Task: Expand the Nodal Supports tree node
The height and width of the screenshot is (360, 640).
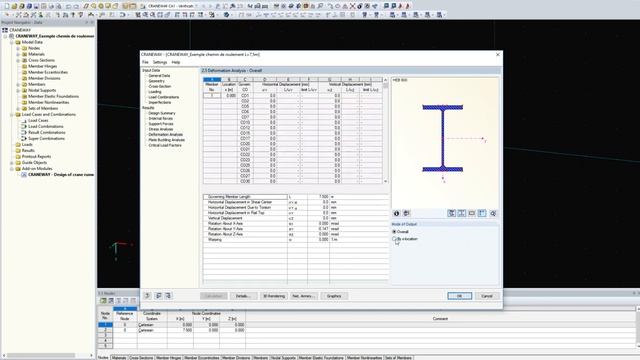Action: (18, 90)
